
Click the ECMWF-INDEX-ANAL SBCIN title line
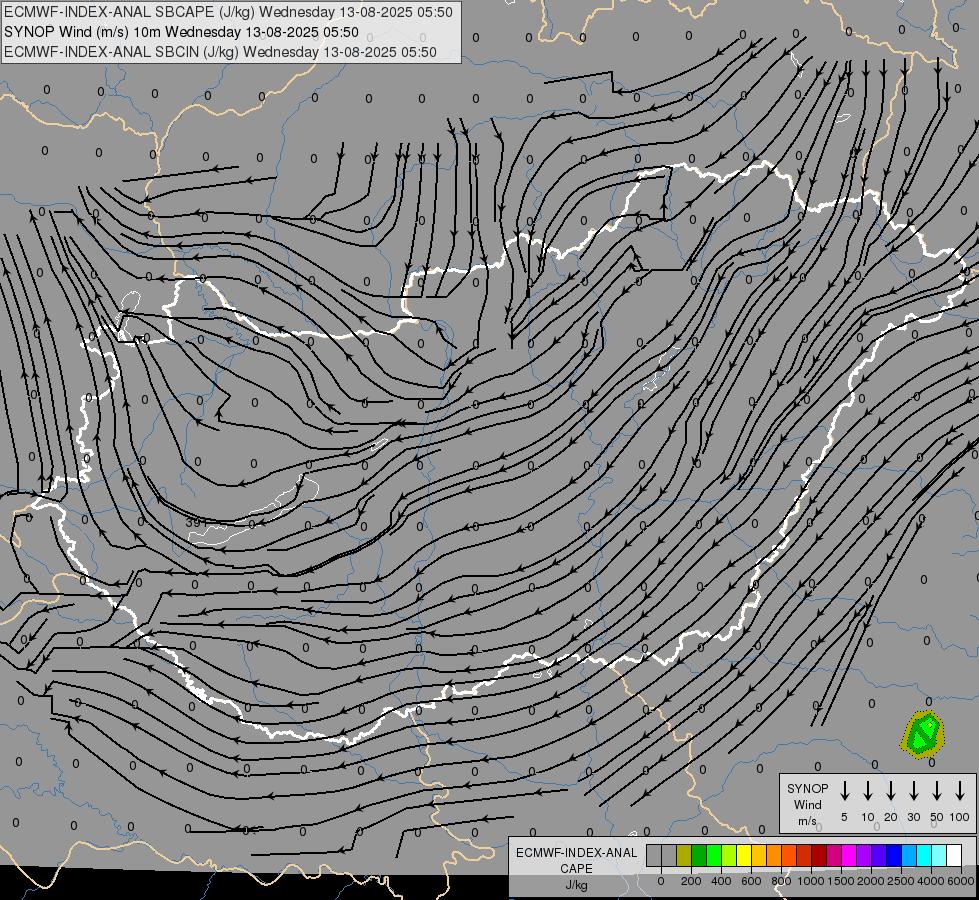pyautogui.click(x=220, y=52)
